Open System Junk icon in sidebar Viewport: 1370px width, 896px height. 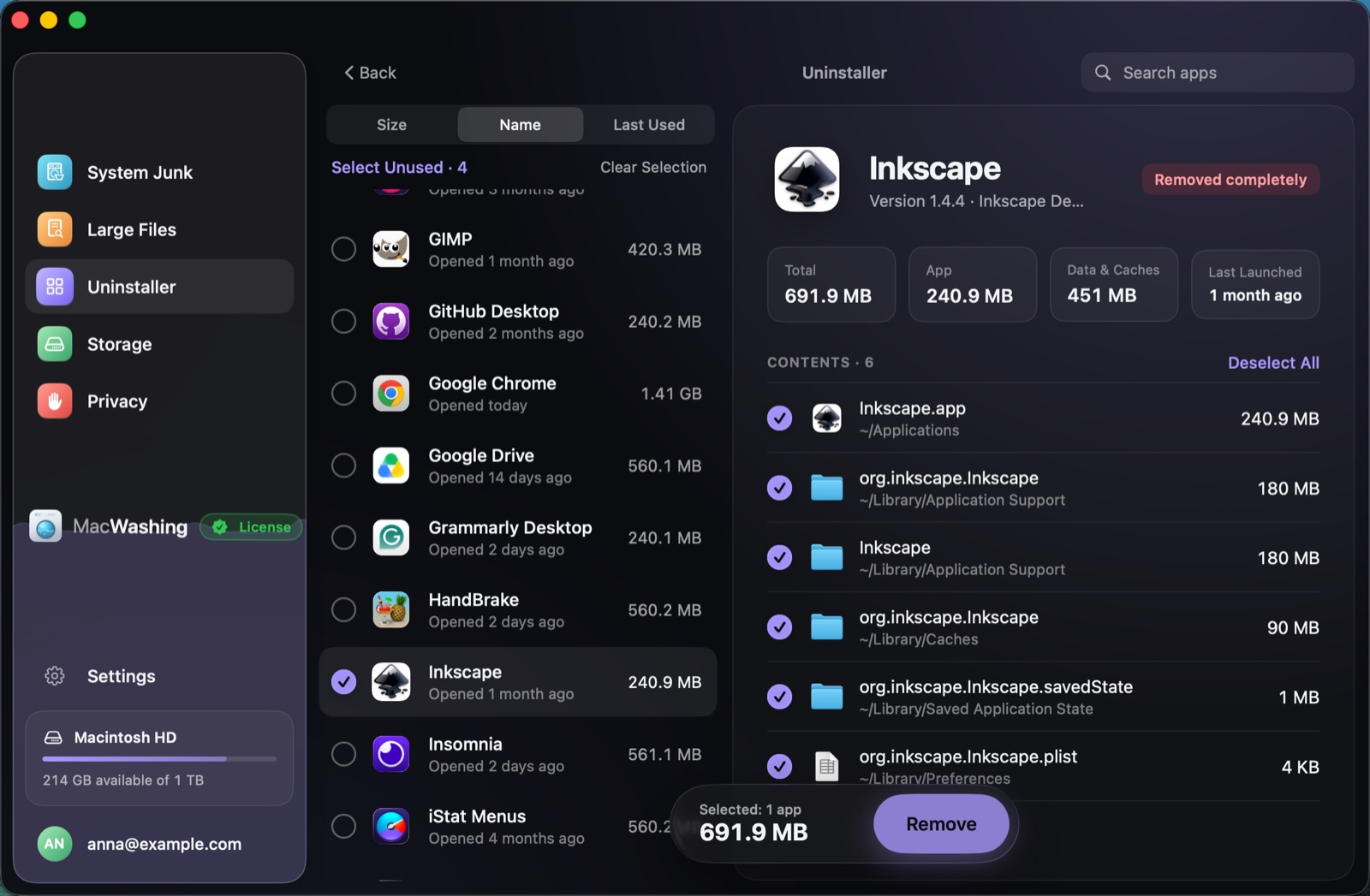[x=55, y=172]
